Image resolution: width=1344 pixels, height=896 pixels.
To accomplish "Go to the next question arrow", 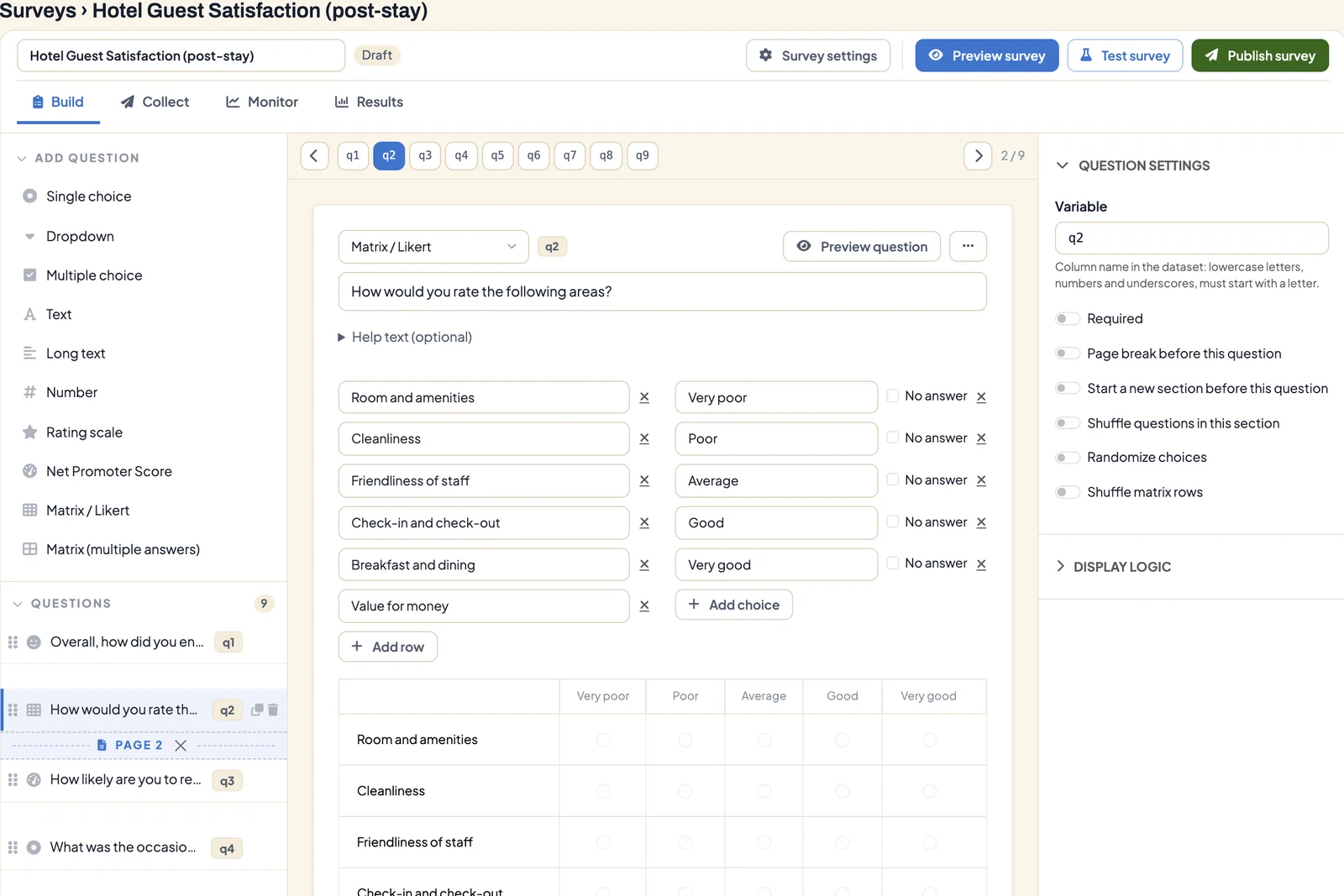I will (x=978, y=155).
